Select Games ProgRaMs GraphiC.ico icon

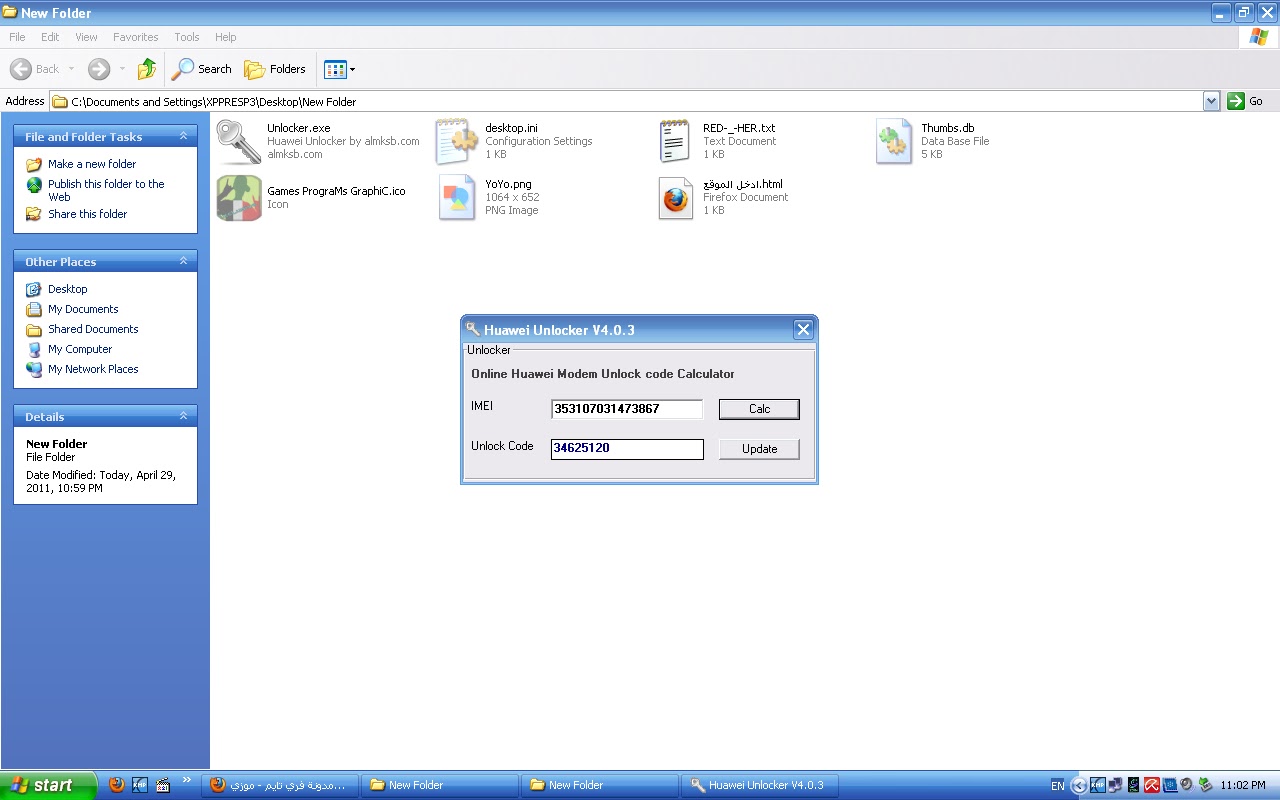click(x=238, y=198)
